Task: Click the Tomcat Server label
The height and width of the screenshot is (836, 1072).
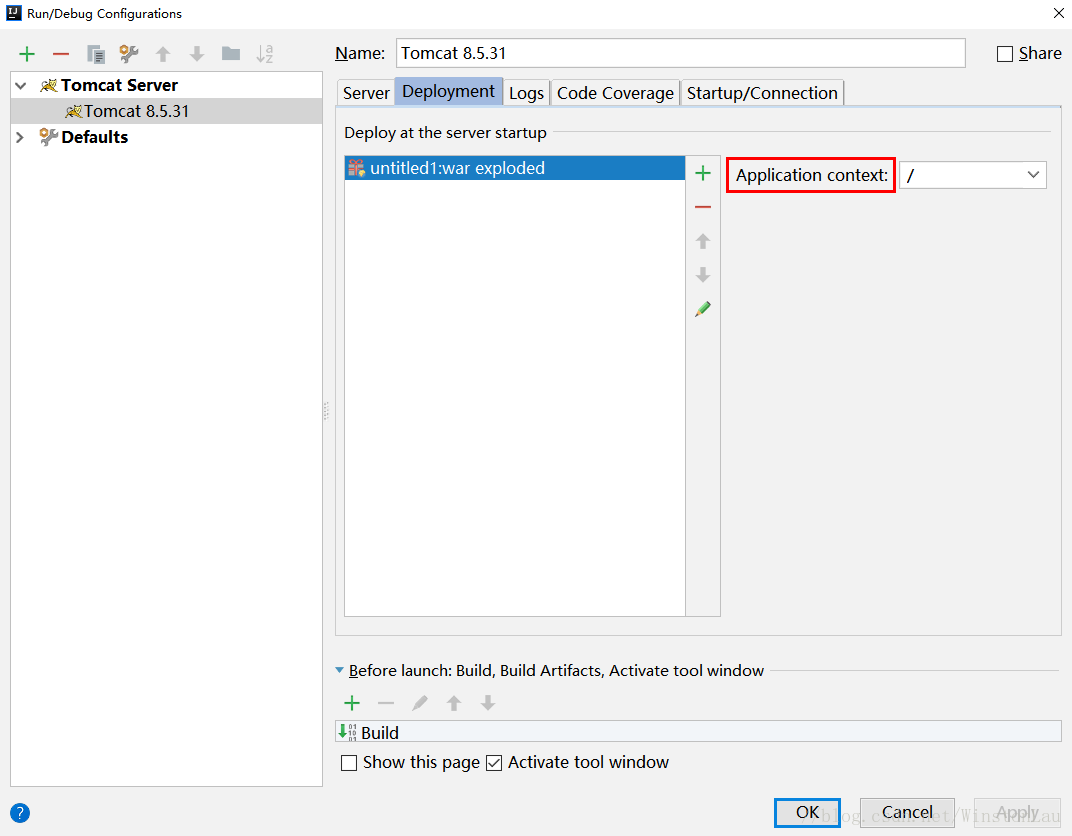Action: 120,85
